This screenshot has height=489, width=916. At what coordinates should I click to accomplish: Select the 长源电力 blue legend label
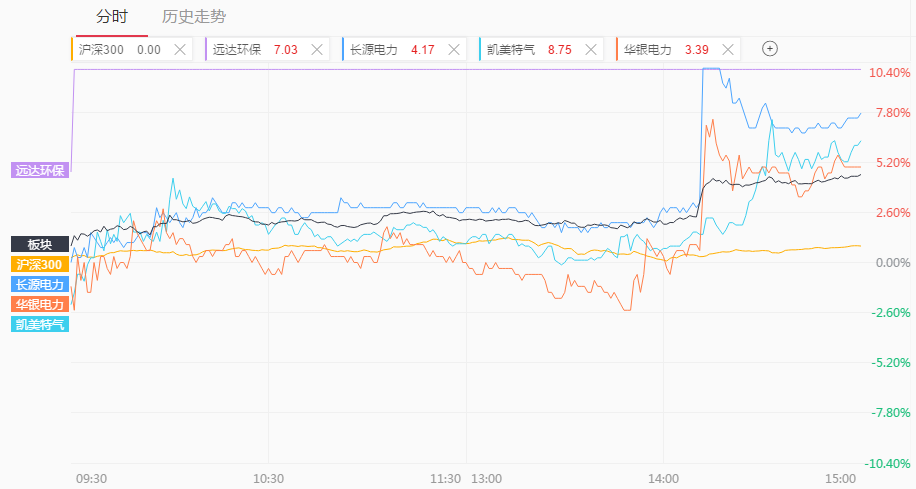tap(40, 284)
